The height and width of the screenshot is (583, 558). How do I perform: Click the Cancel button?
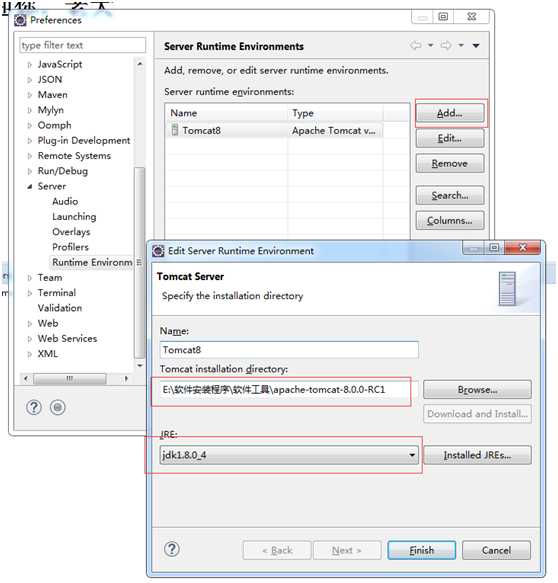point(496,550)
